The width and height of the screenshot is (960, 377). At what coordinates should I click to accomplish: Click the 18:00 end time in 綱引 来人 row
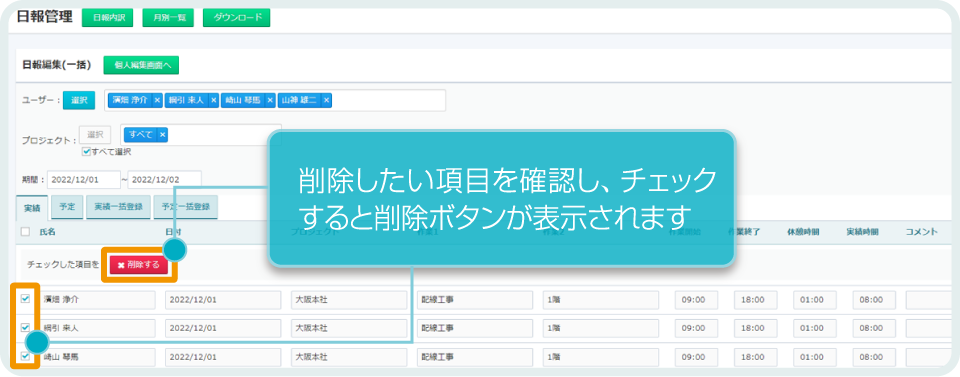tap(756, 328)
